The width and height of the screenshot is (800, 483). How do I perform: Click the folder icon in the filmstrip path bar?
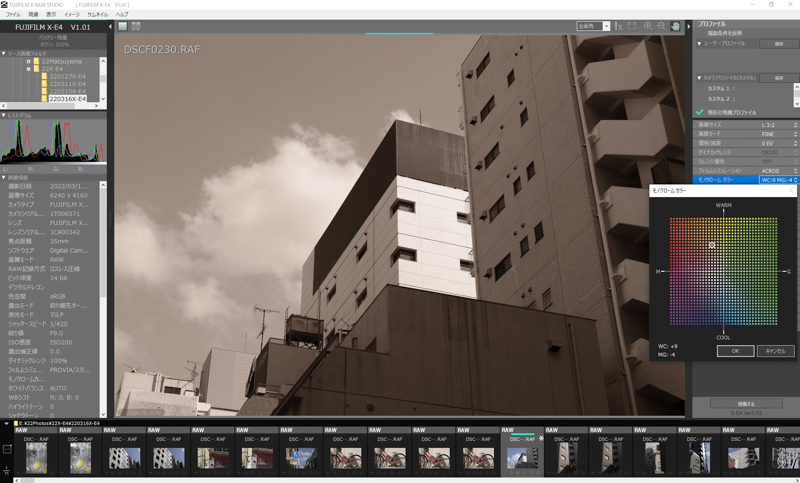point(16,423)
